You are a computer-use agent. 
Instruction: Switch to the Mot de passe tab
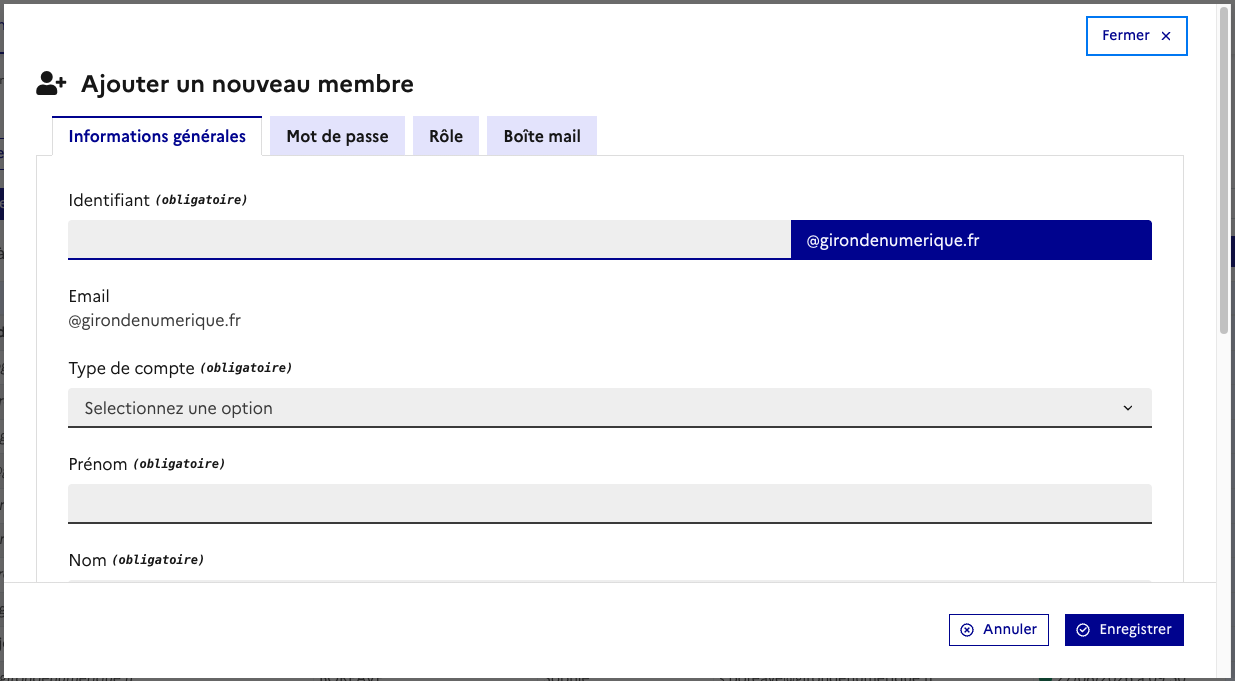337,136
